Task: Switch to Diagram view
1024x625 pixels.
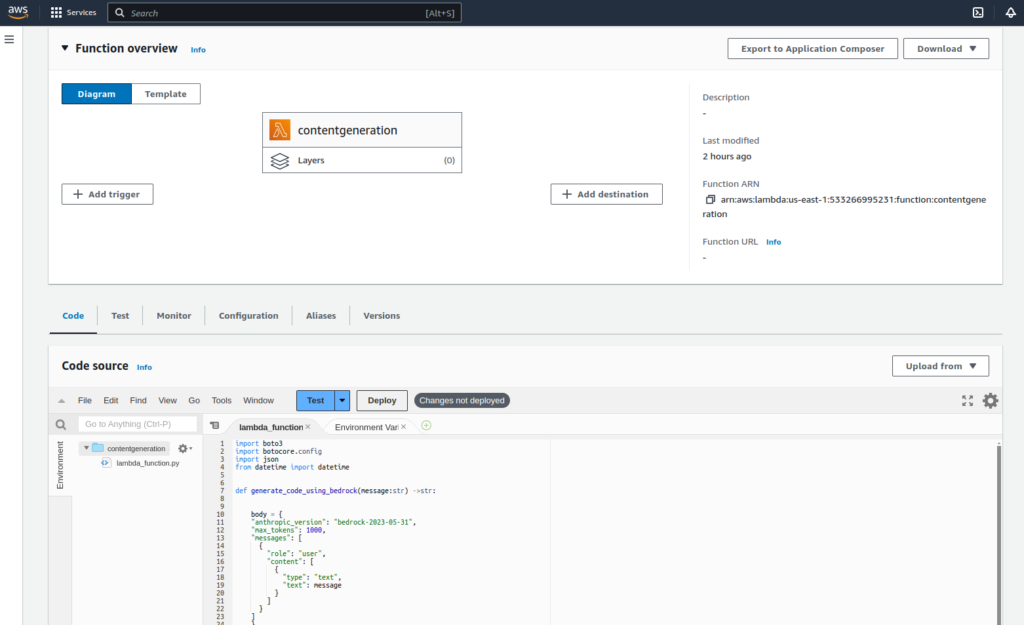Action: [97, 93]
